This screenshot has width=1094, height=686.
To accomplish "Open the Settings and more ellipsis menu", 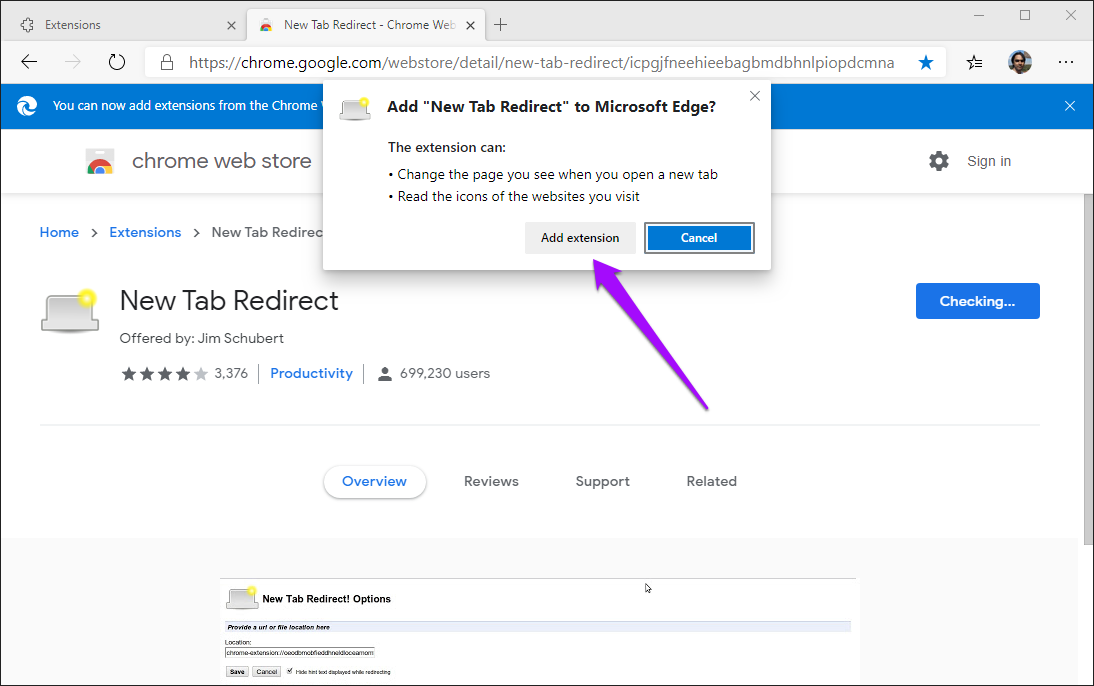I will 1066,61.
